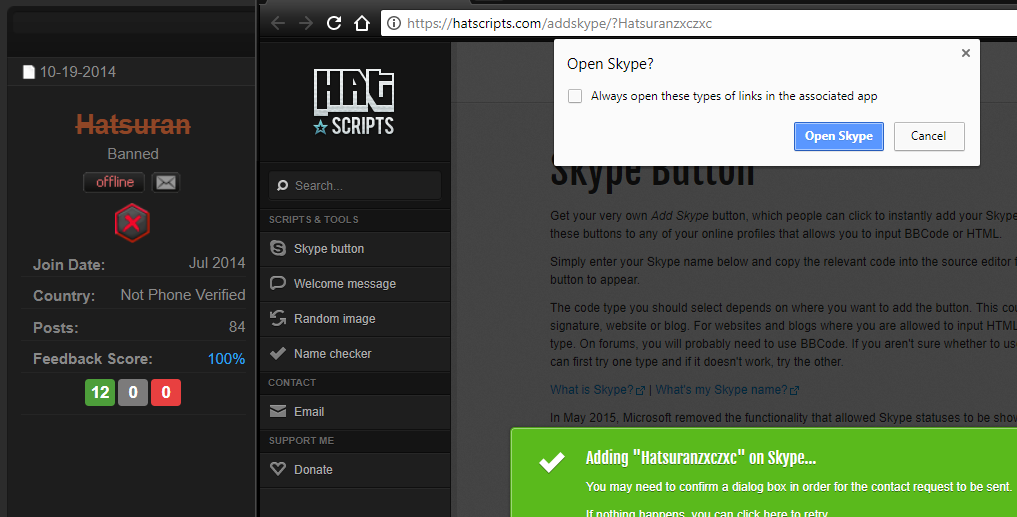Go to browser home page icon
Screen dimensions: 1017x517
click(x=362, y=23)
